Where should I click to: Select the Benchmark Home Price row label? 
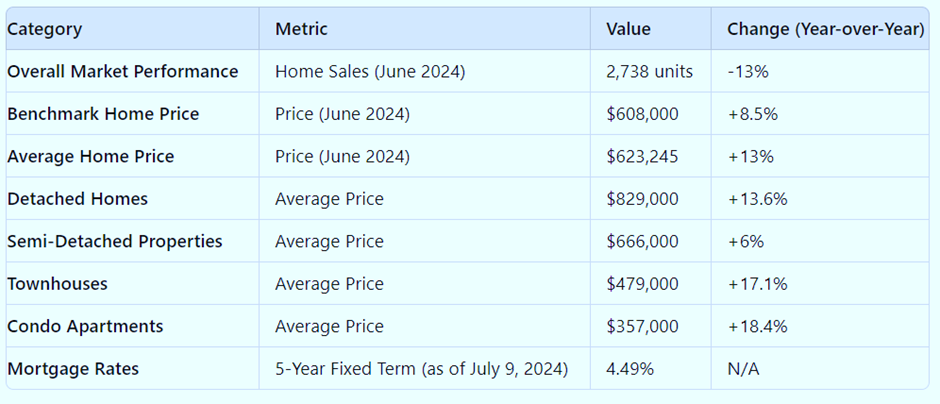tap(103, 114)
